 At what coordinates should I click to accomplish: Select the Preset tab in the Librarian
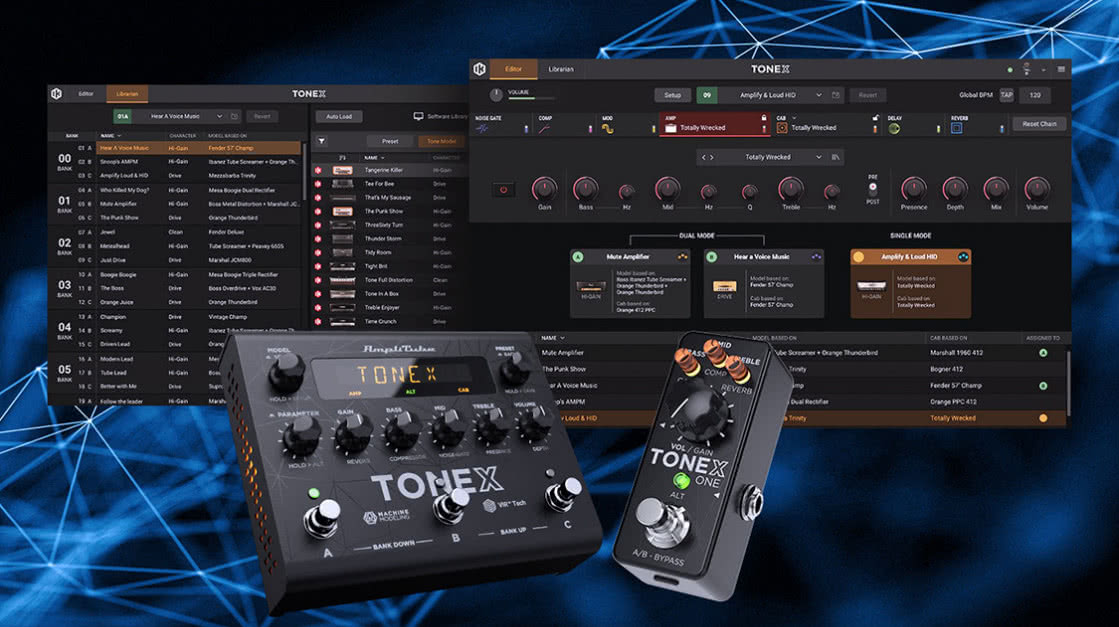click(390, 141)
